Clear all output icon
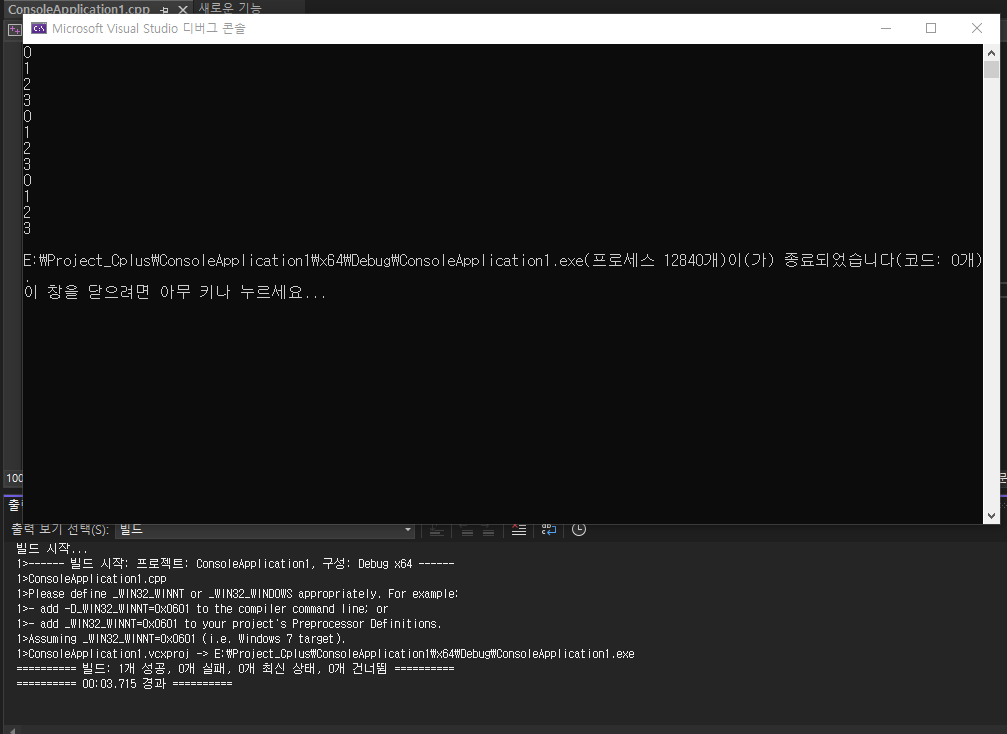The width and height of the screenshot is (1007, 734). (x=519, y=530)
